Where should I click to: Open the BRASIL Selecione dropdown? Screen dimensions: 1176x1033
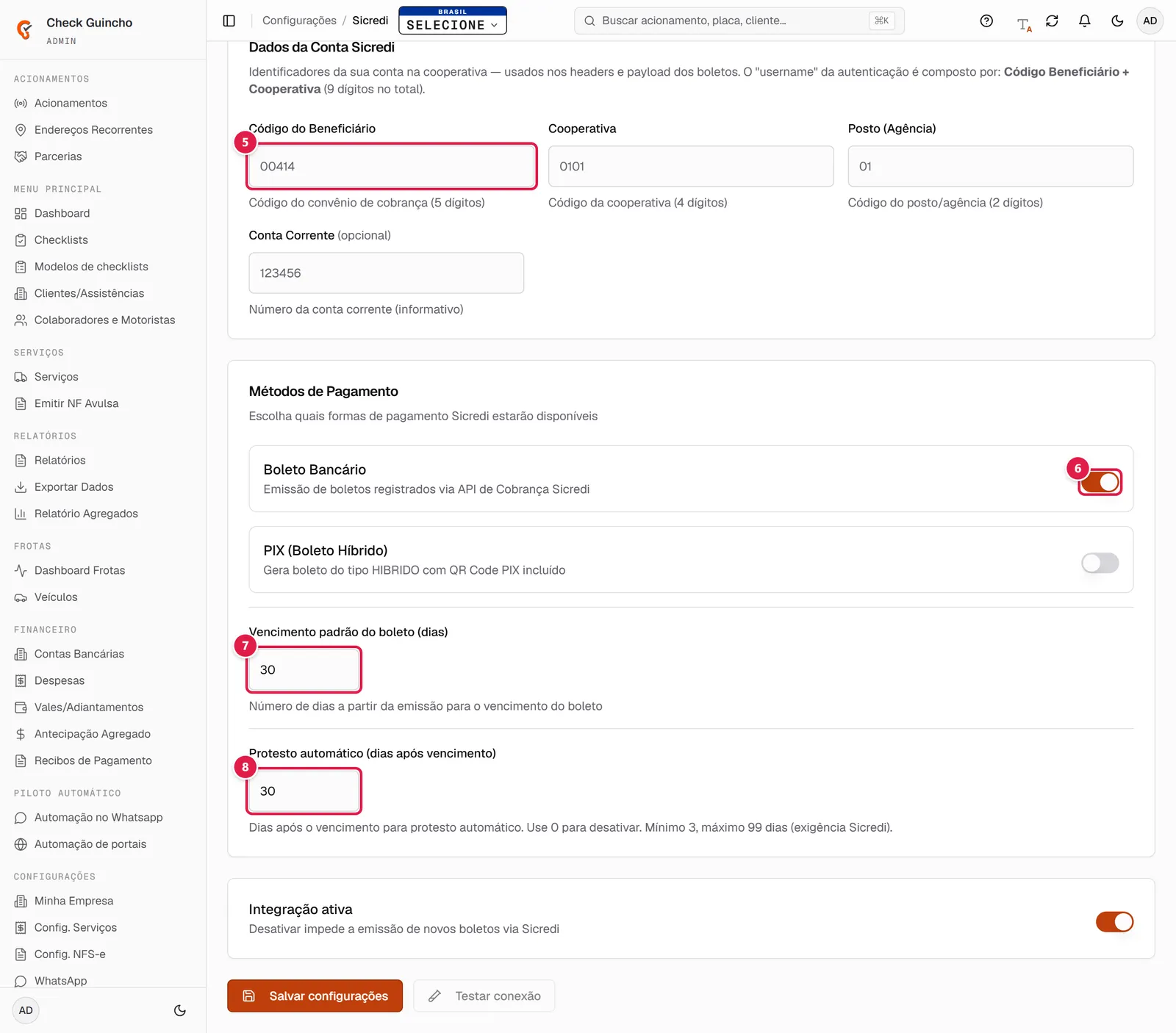tap(453, 21)
